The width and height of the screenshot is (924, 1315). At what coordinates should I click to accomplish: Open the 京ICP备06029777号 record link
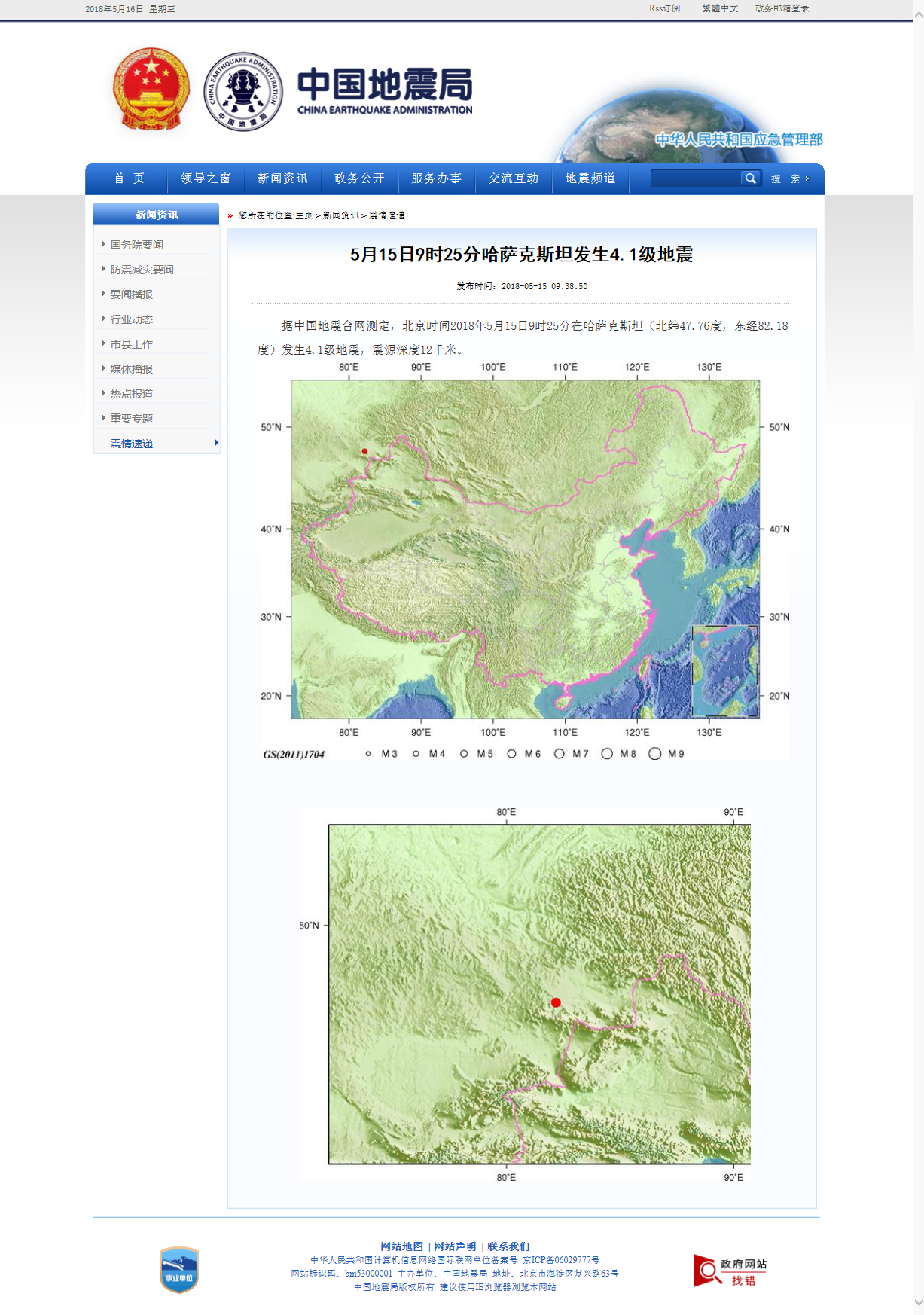point(561,1260)
